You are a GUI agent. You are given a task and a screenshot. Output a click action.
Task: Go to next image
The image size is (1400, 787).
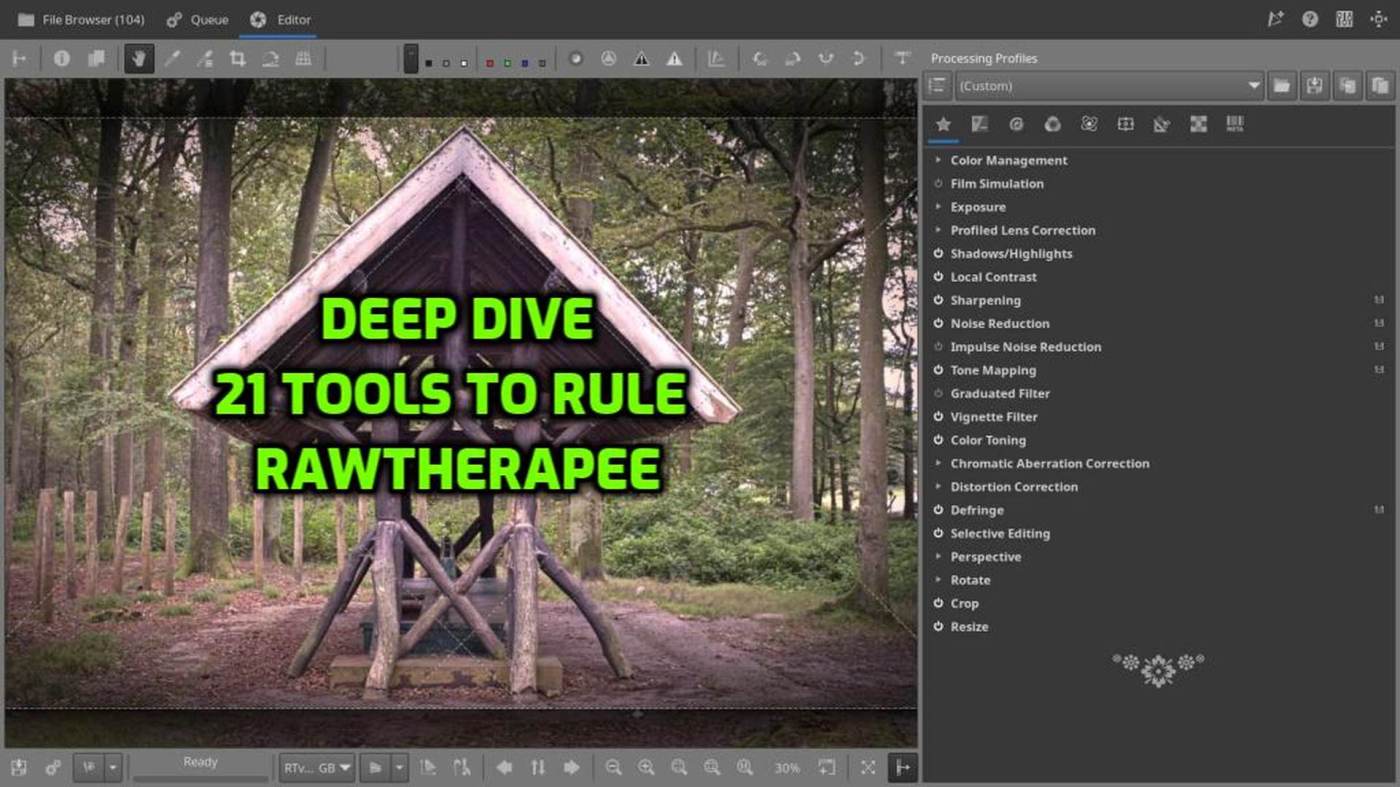tap(571, 767)
